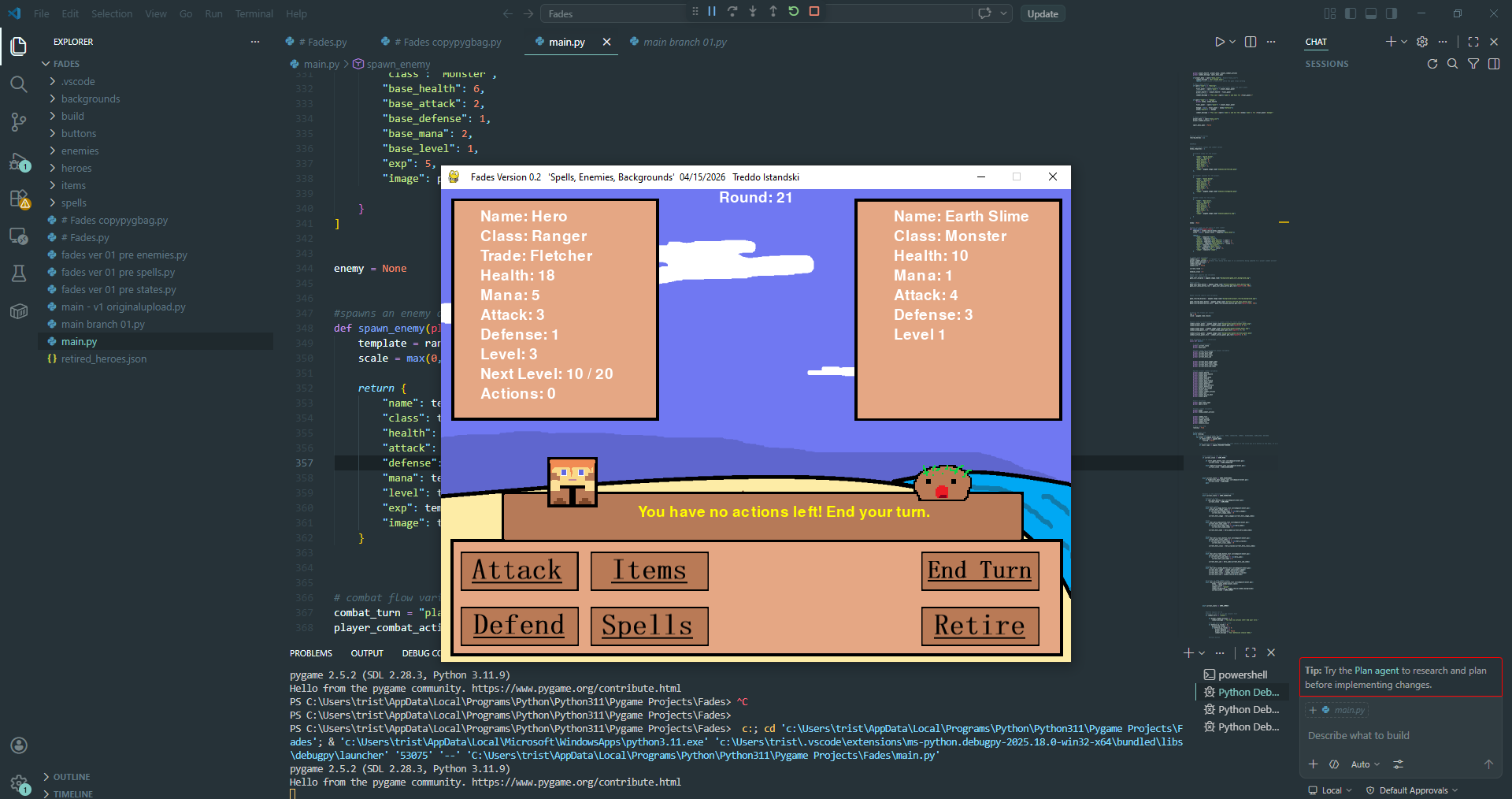Toggle the secondary side bar layout
This screenshot has height=799, width=1512.
[1392, 13]
